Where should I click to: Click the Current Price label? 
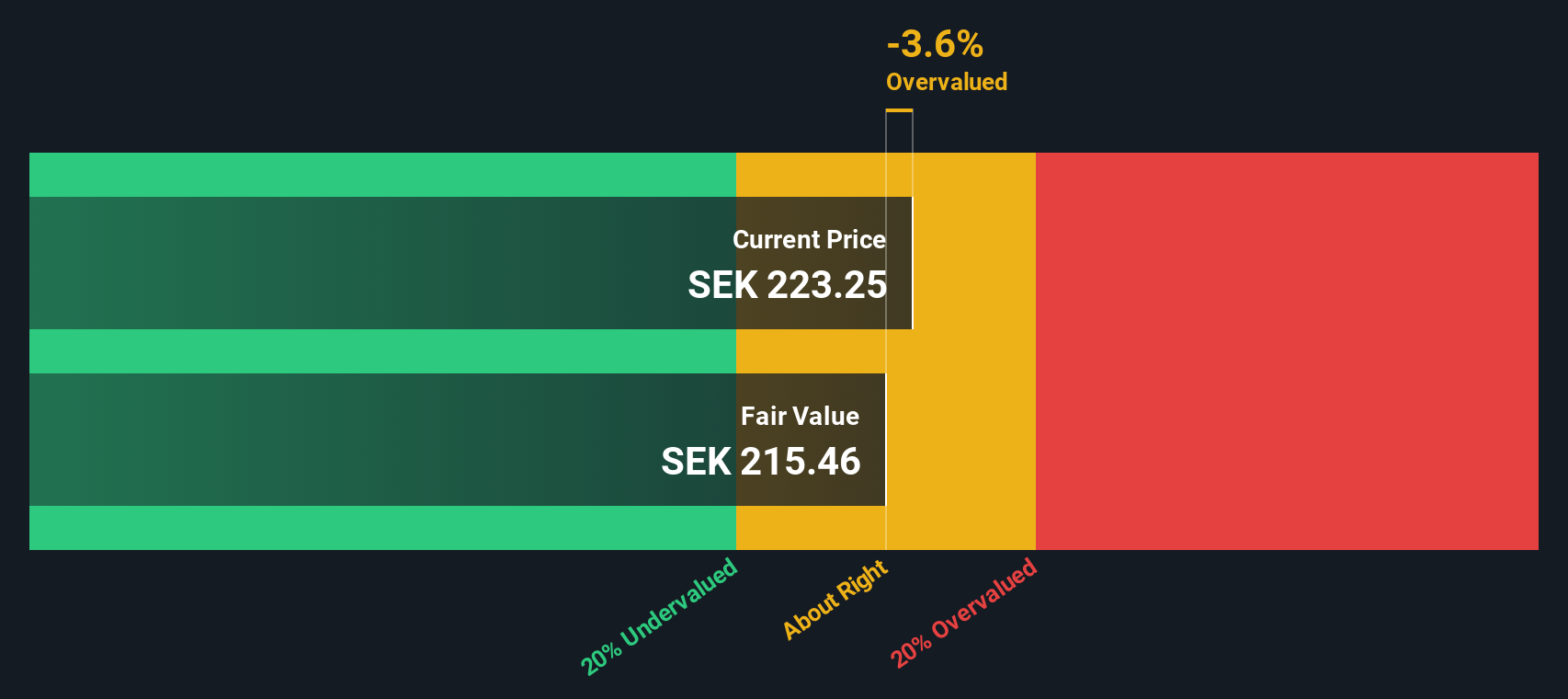809,240
